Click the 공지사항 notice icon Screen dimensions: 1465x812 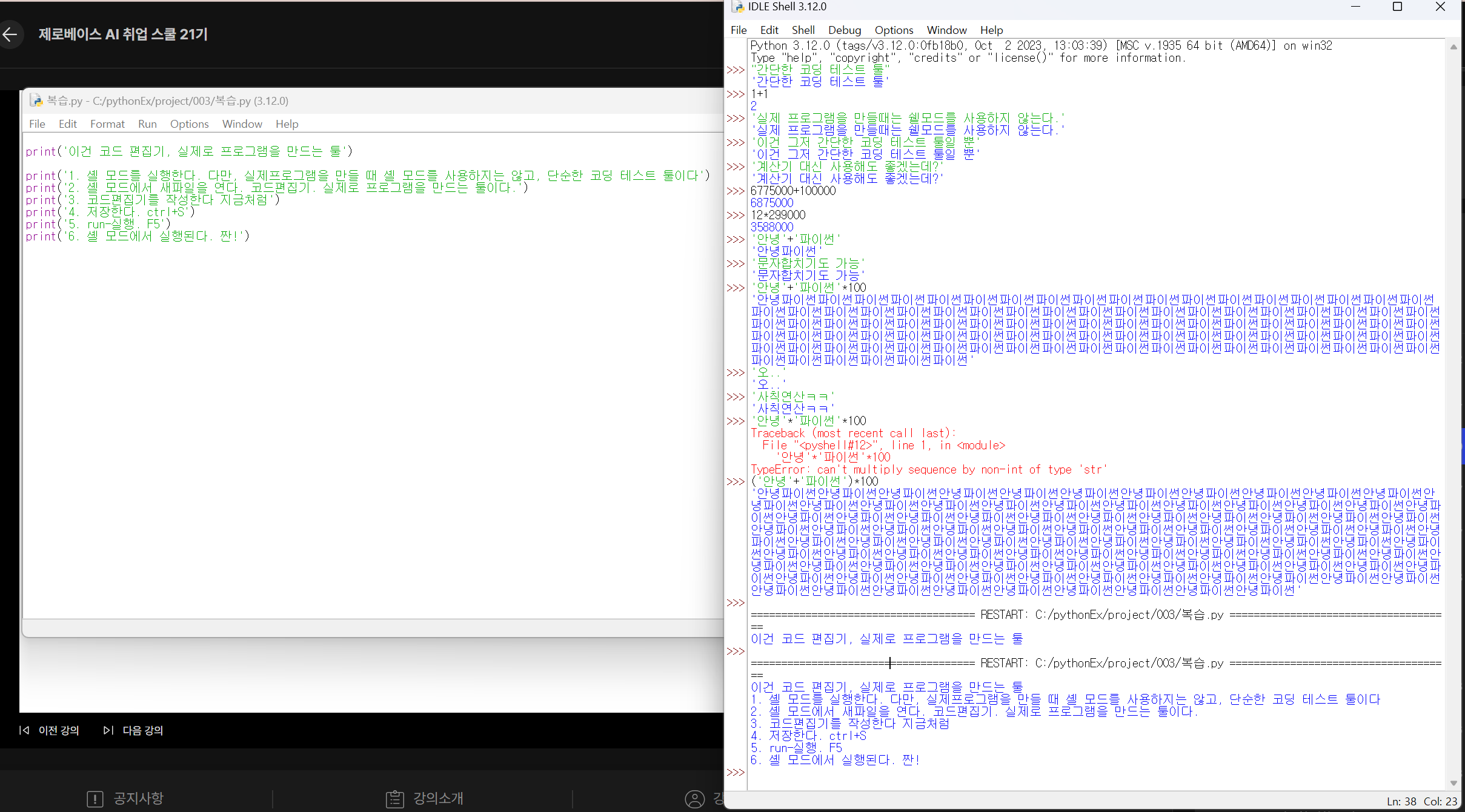point(95,799)
